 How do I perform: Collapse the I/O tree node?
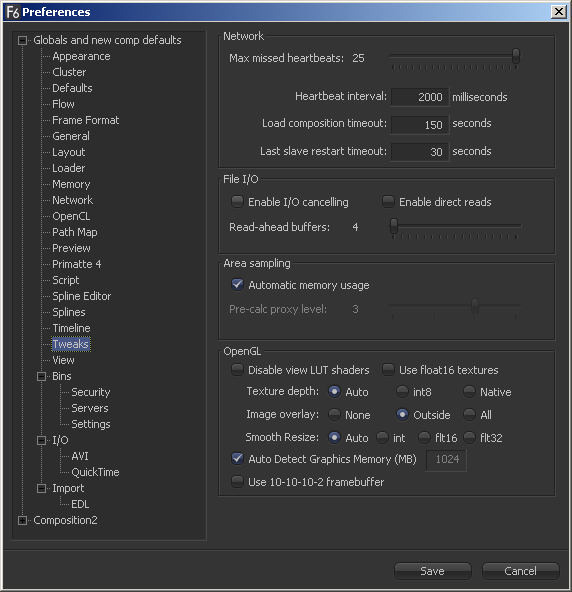(x=42, y=440)
